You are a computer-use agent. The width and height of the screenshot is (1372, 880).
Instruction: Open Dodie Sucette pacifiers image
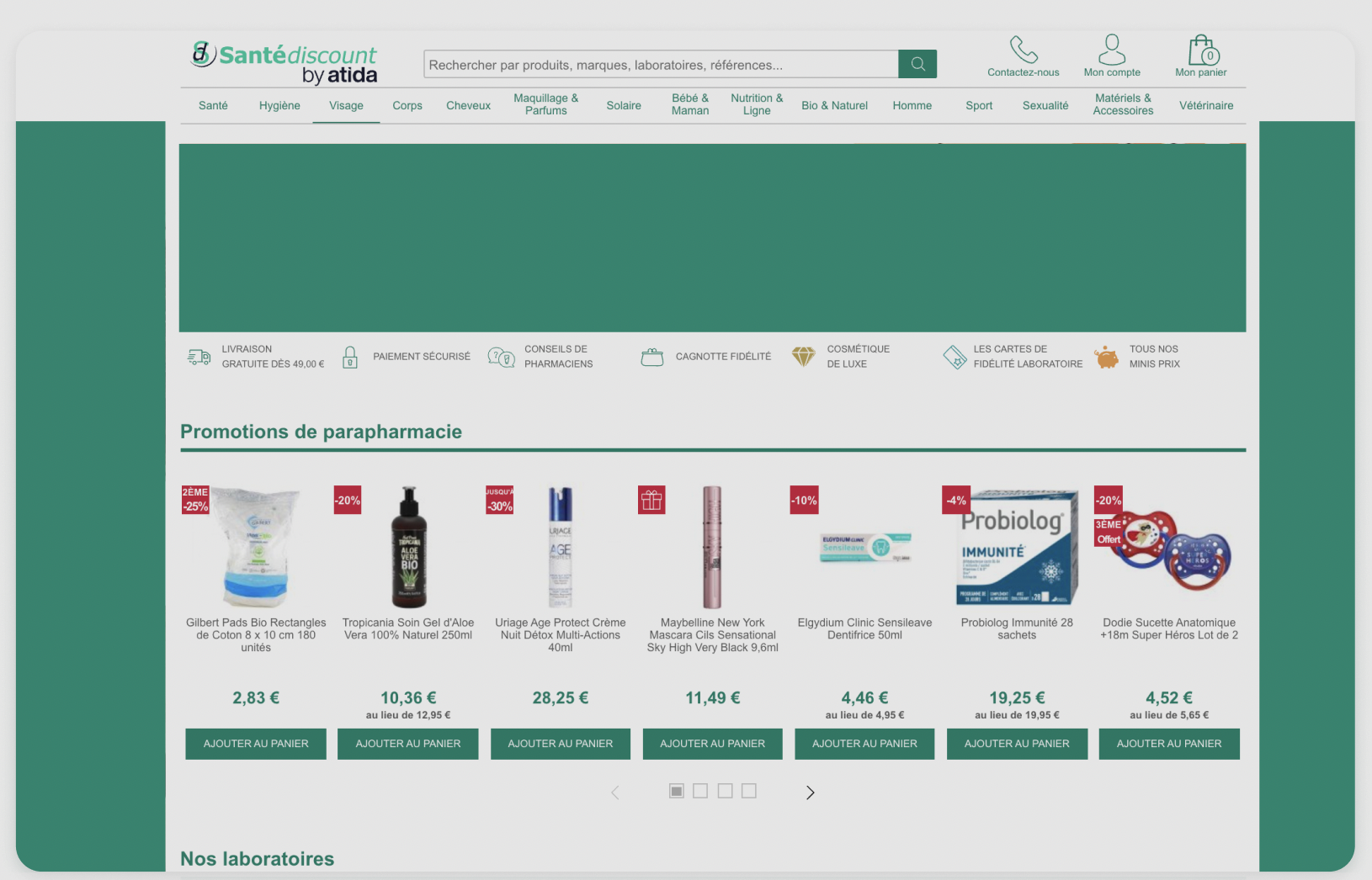(x=1170, y=549)
